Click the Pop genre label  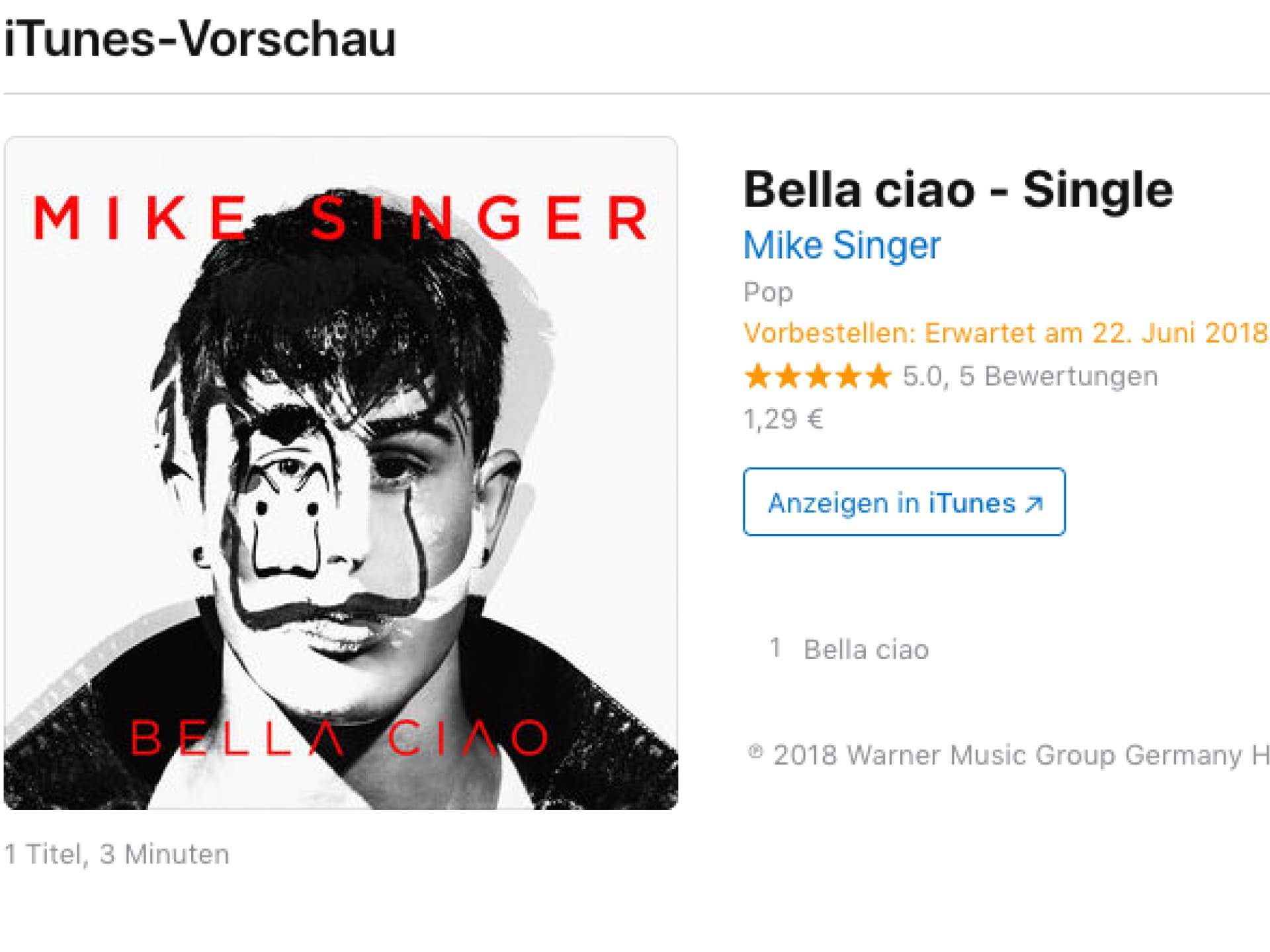[x=768, y=292]
